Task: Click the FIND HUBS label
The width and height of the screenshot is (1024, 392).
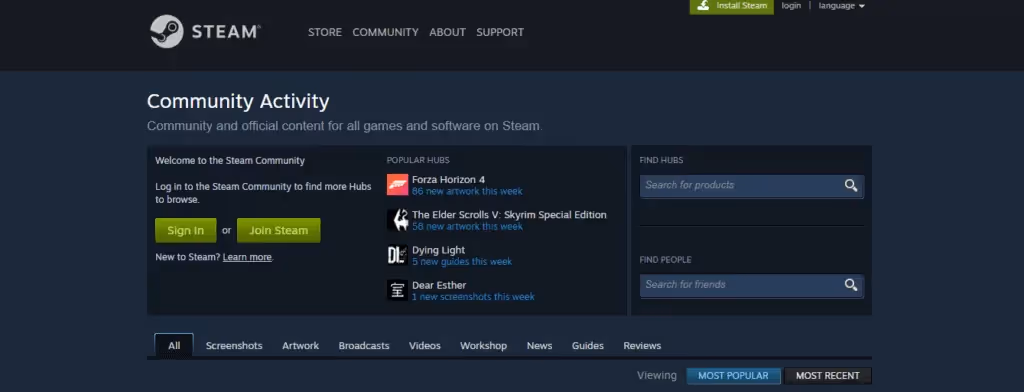Action: coord(662,160)
